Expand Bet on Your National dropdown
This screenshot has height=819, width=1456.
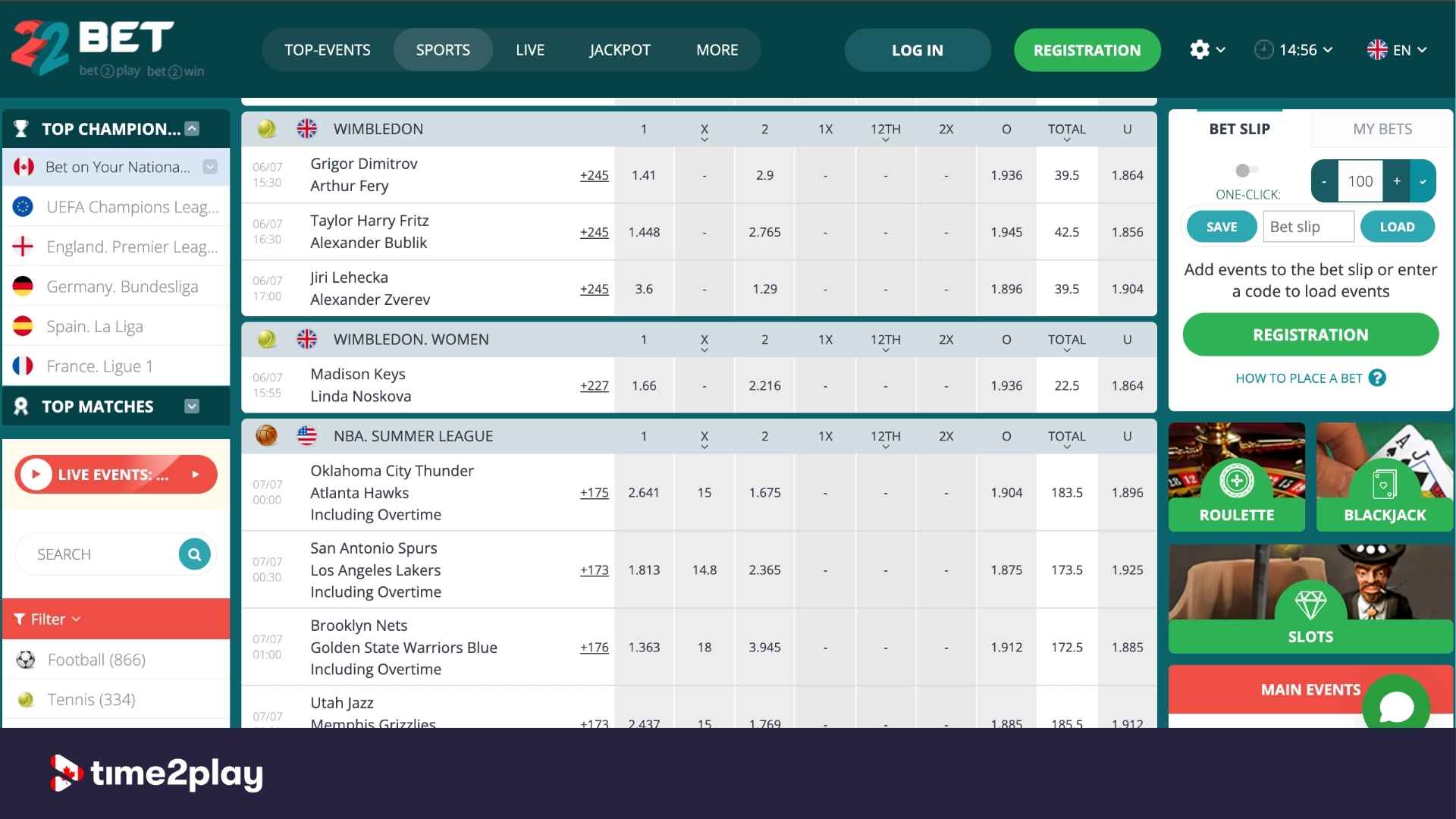(x=210, y=167)
